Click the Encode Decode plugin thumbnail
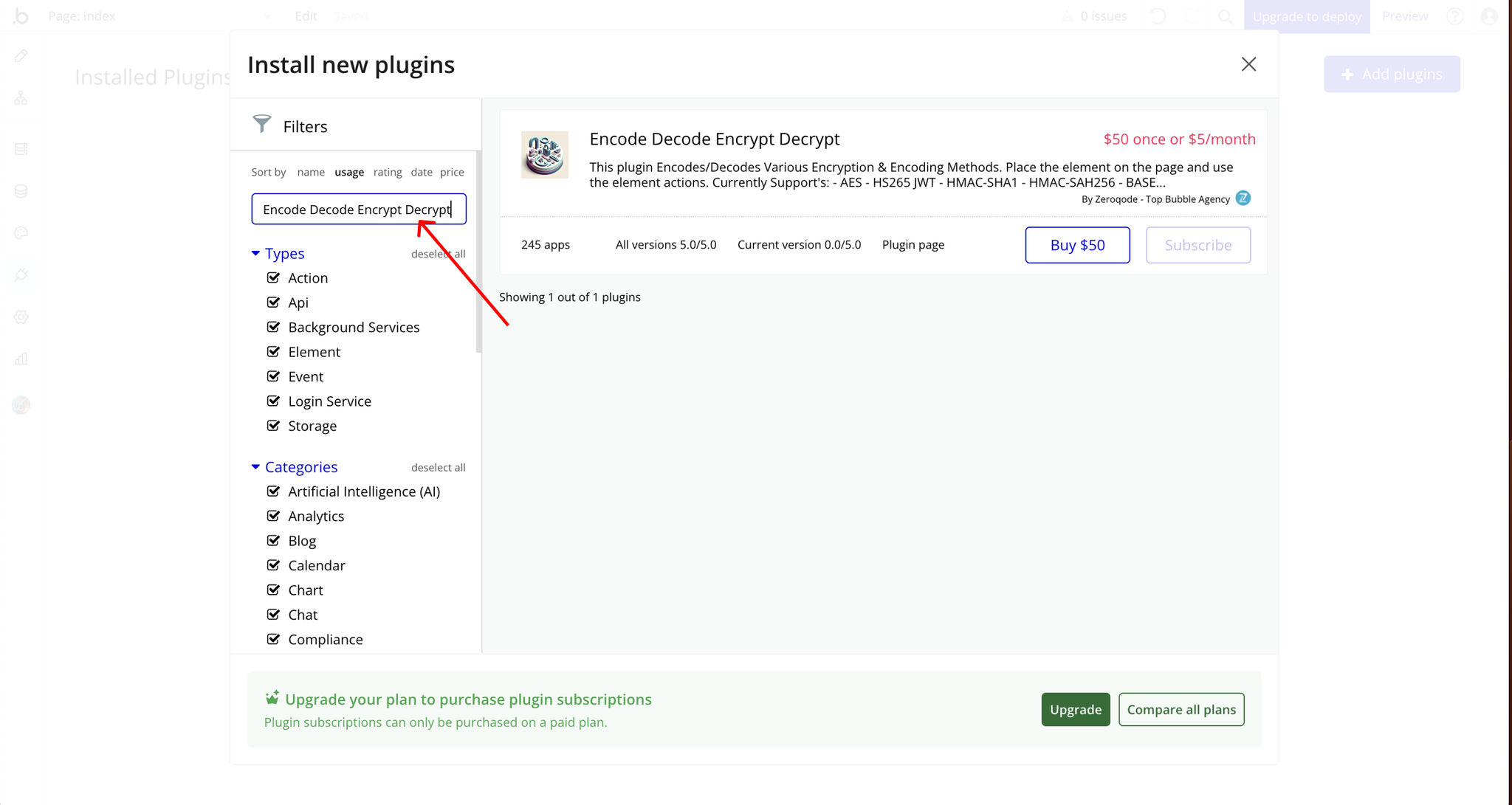 point(545,155)
